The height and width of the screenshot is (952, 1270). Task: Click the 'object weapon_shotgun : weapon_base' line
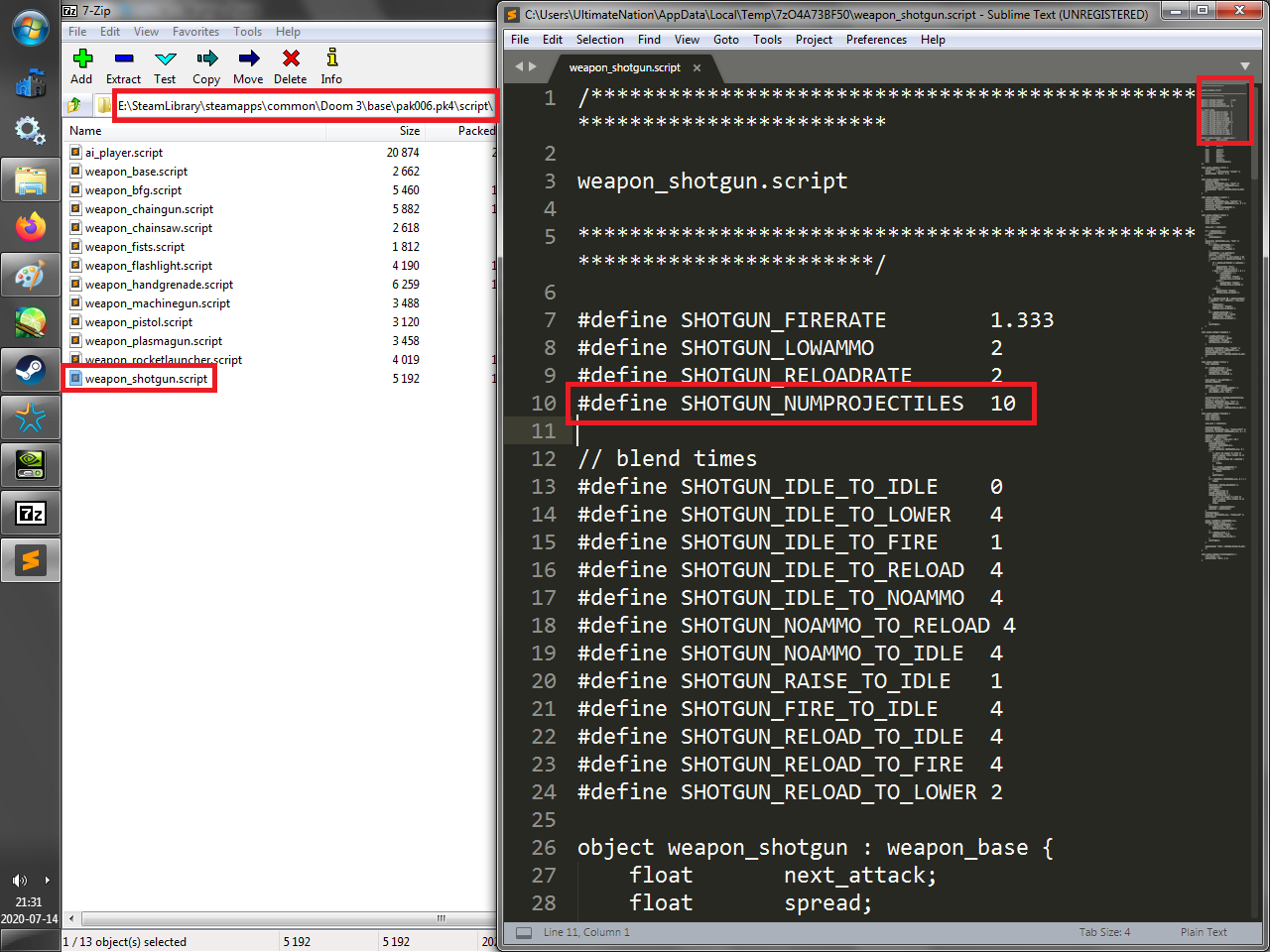coord(815,848)
